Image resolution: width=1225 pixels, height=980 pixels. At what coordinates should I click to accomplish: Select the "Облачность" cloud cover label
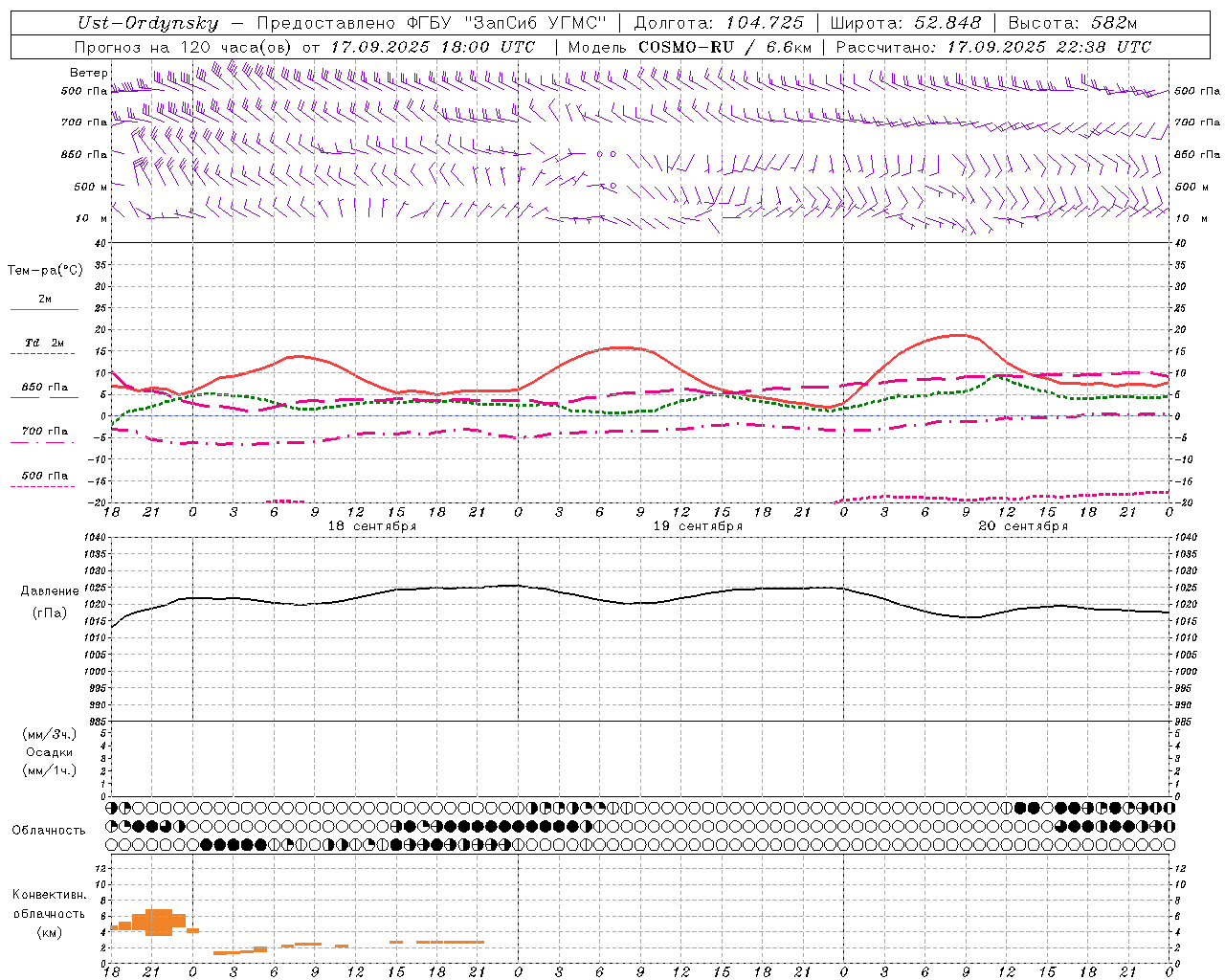[x=49, y=831]
